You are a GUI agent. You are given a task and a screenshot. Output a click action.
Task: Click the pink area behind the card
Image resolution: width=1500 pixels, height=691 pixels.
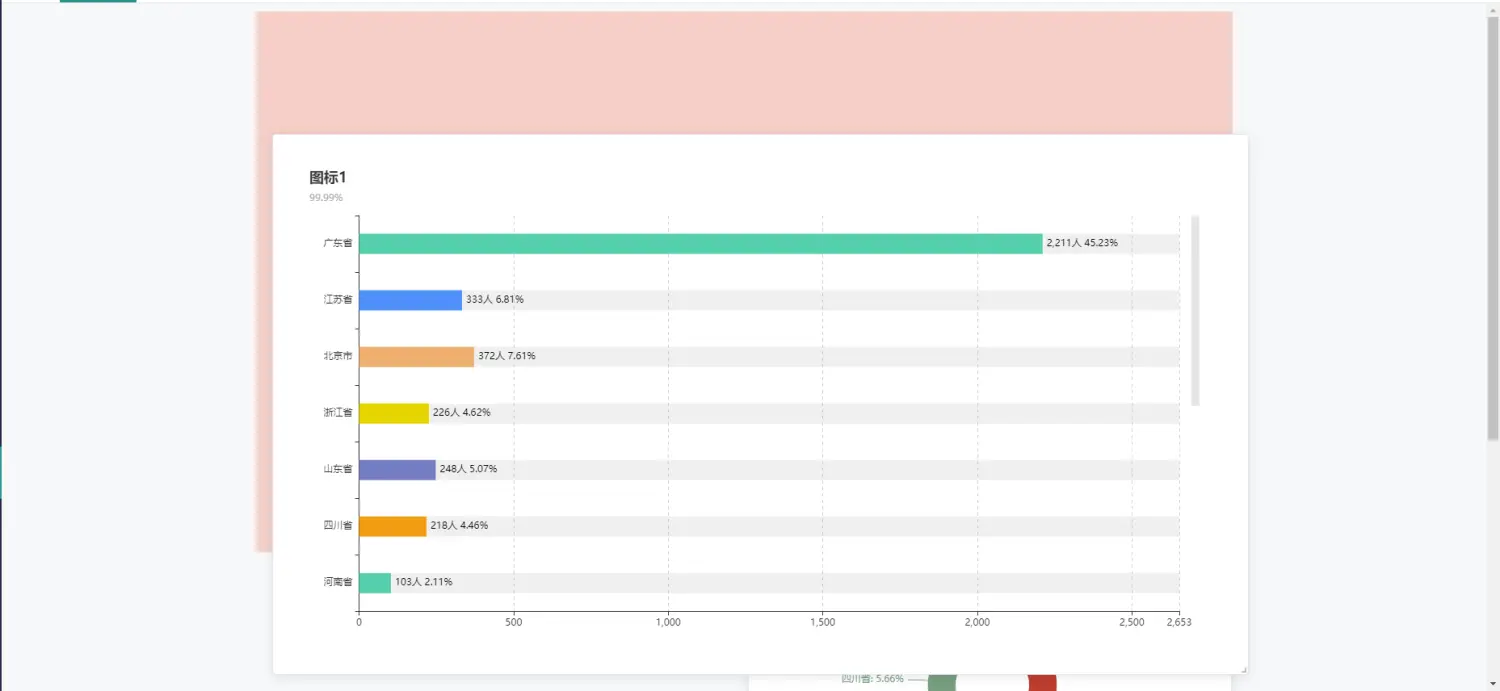(740, 70)
